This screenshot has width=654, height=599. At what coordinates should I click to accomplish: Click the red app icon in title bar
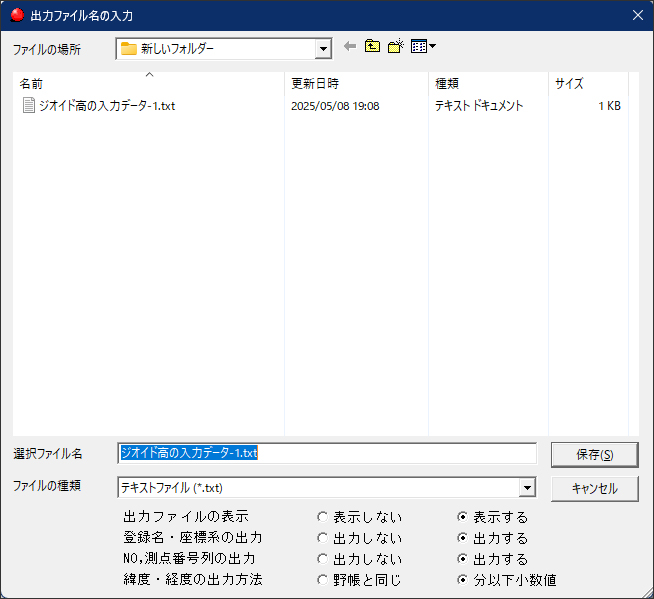click(x=17, y=15)
